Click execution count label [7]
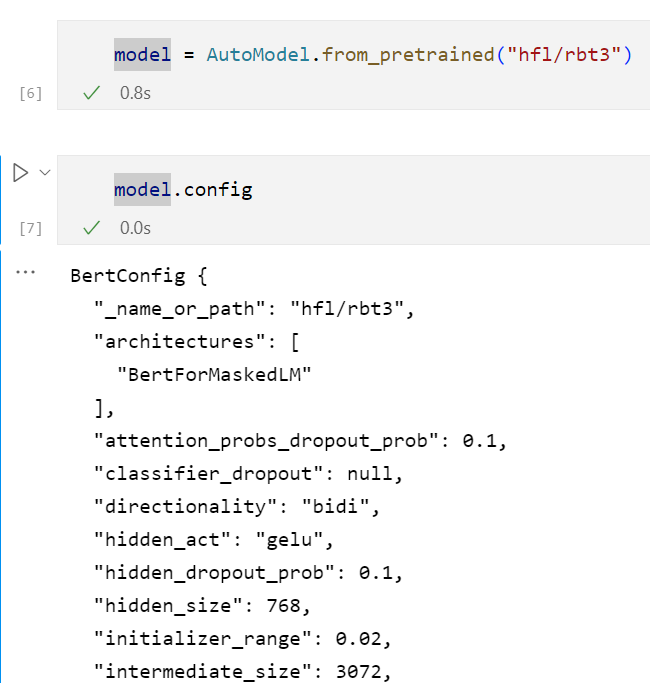The image size is (650, 683). point(31,229)
